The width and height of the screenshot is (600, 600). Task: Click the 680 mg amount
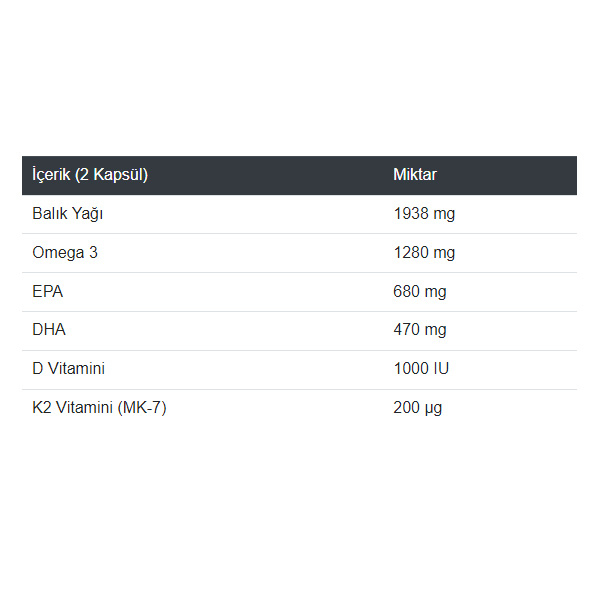pos(420,292)
